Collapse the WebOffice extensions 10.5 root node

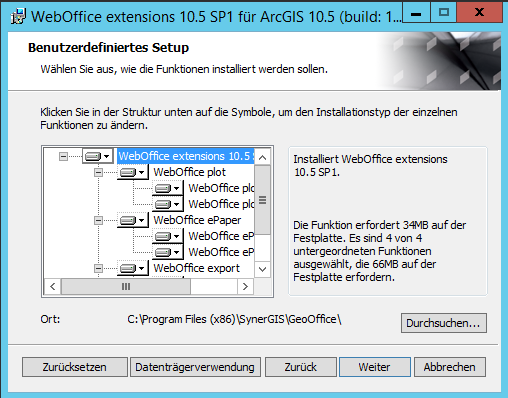[63, 156]
